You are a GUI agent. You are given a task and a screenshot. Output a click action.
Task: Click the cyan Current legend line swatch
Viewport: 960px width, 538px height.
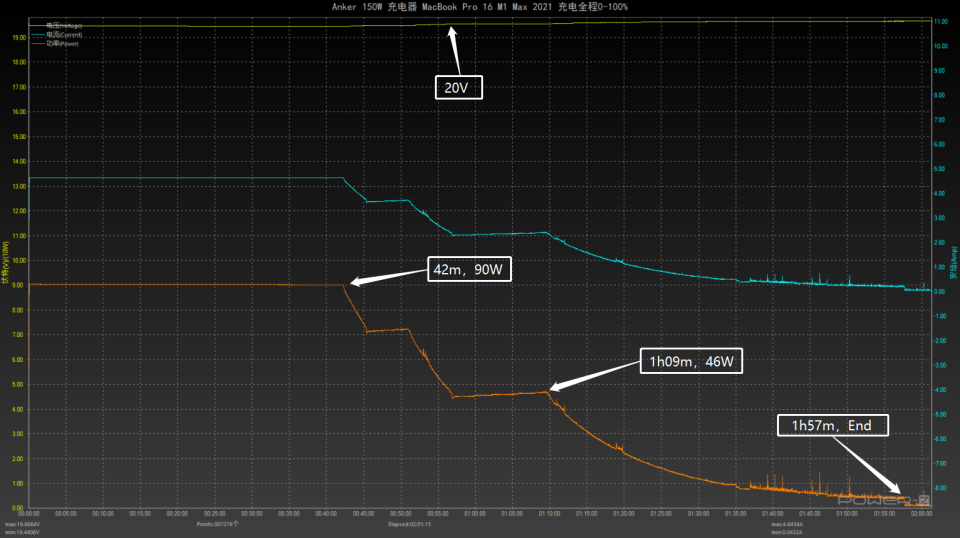tap(38, 35)
